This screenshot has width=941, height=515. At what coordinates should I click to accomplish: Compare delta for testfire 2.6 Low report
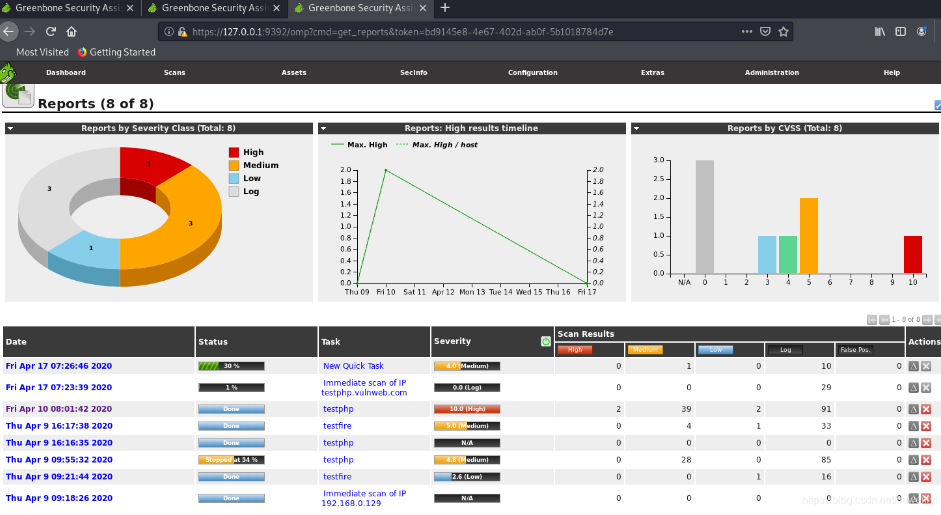pos(913,477)
